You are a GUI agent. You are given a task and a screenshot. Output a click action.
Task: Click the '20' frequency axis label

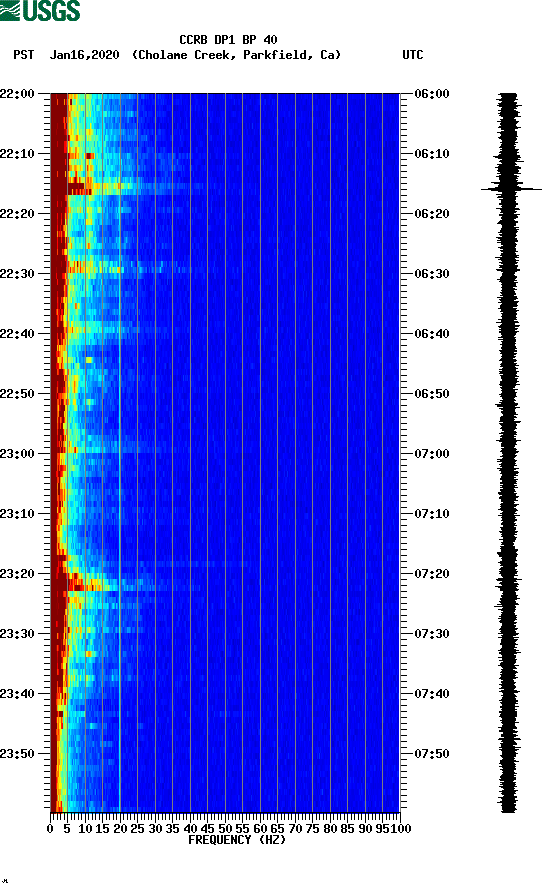click(120, 829)
